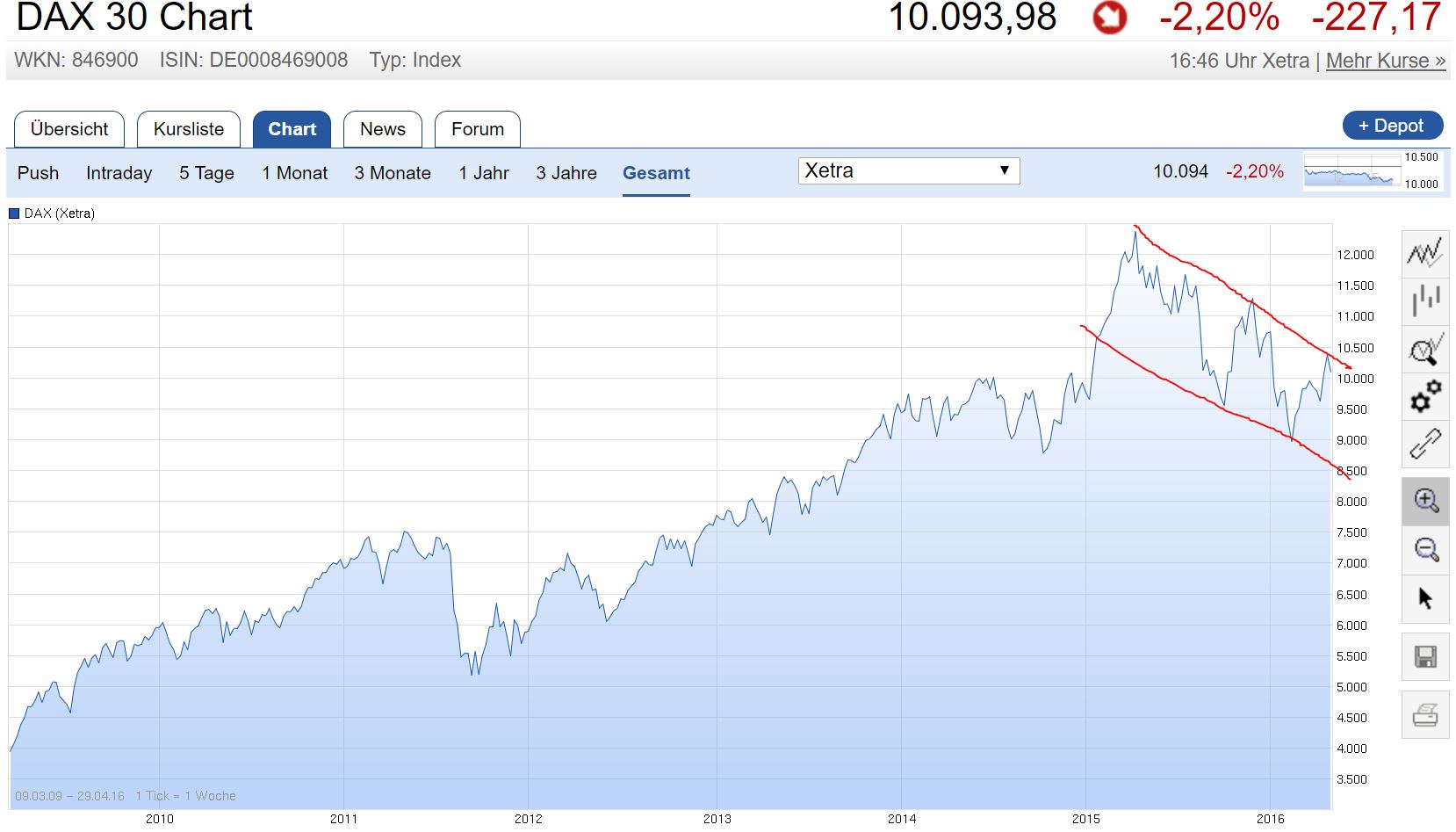Activate the zoom-in magnifier tool
Image resolution: width=1456 pixels, height=832 pixels.
pyautogui.click(x=1424, y=501)
